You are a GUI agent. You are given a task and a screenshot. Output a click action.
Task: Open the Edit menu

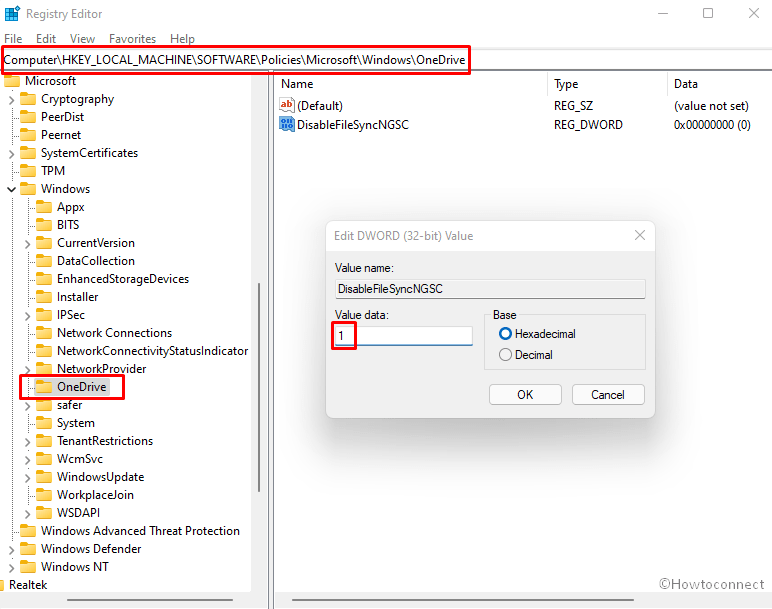pos(46,38)
